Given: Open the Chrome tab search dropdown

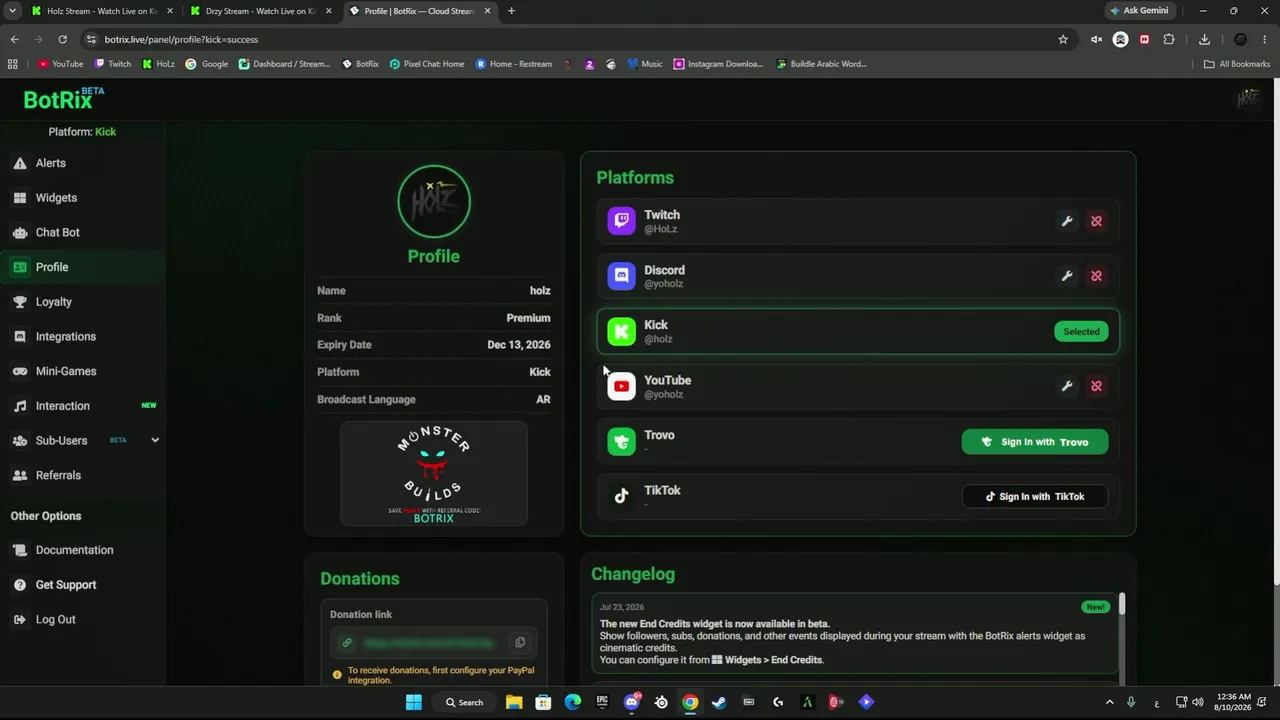Looking at the screenshot, I should point(12,11).
